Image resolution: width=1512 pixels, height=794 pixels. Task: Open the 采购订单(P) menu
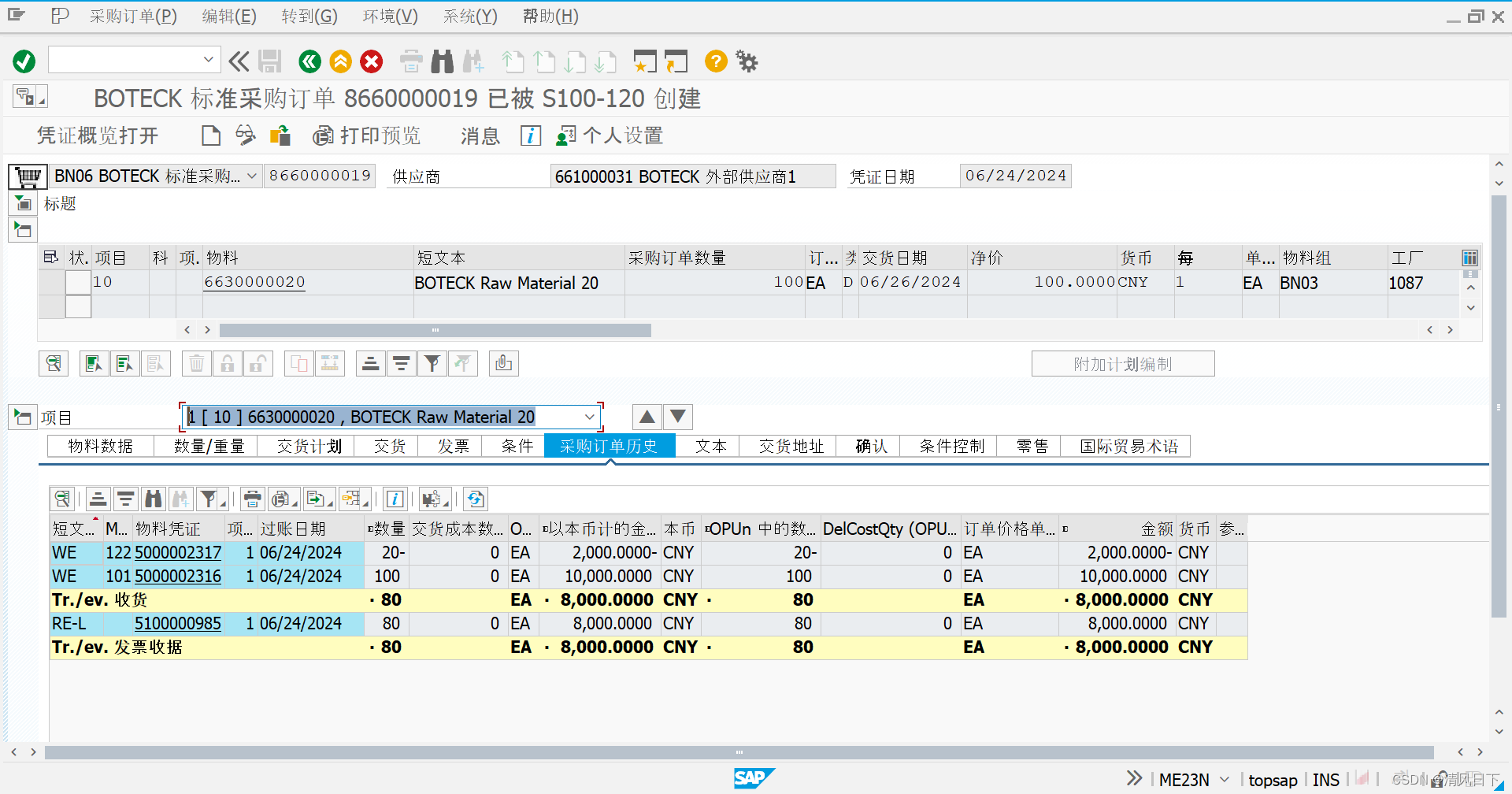coord(133,16)
